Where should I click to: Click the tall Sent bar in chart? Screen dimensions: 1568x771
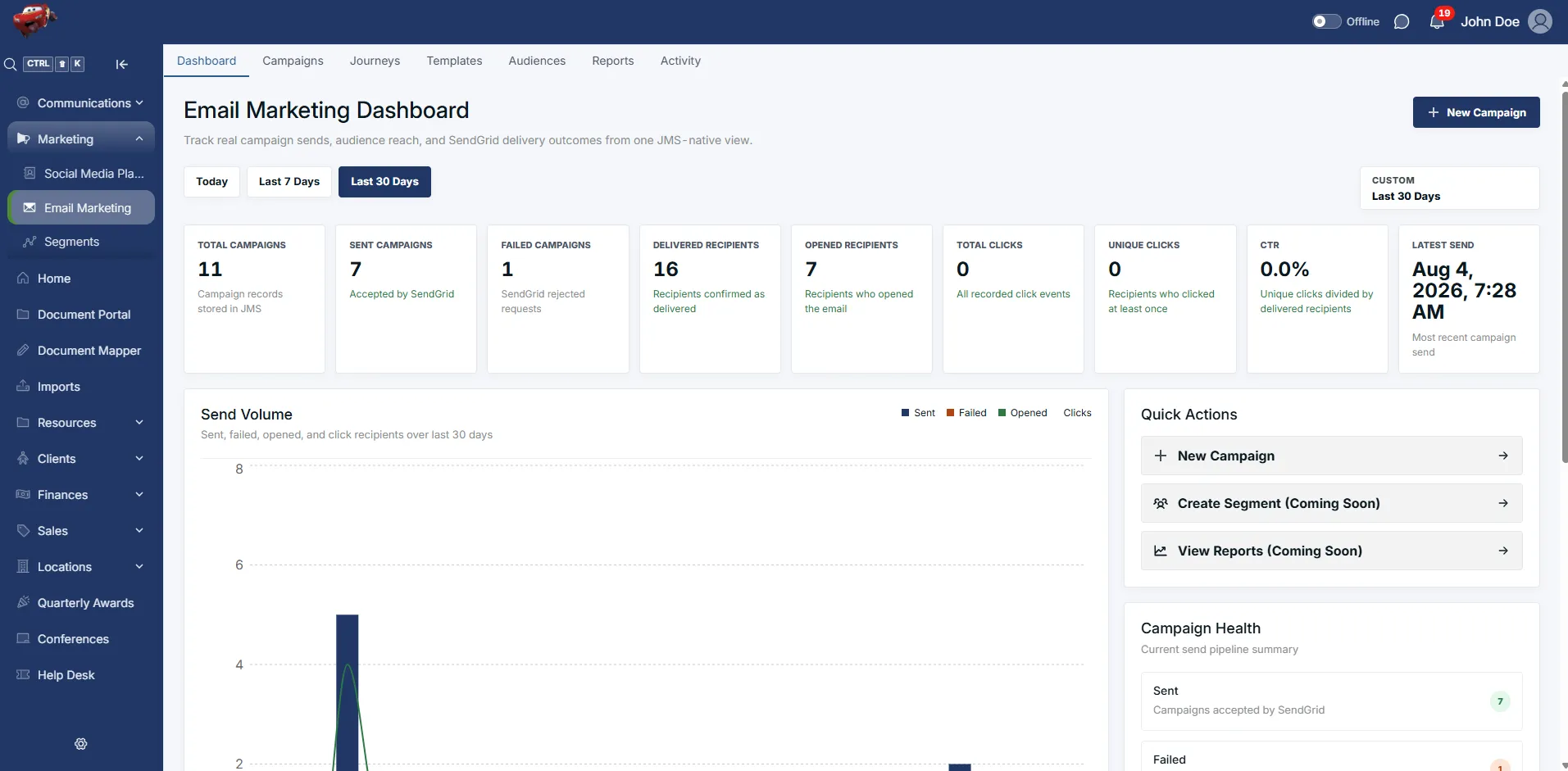pos(348,692)
